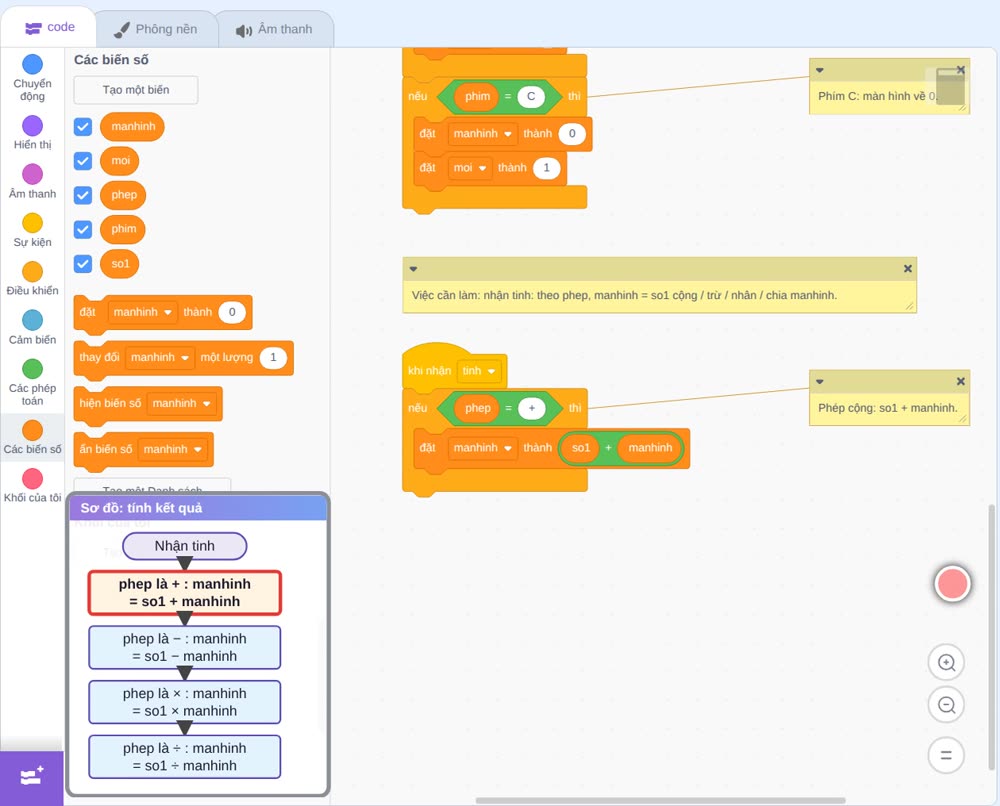Image resolution: width=1000 pixels, height=806 pixels.
Task: Uncheck the so1 variable checkbox
Action: click(x=83, y=263)
